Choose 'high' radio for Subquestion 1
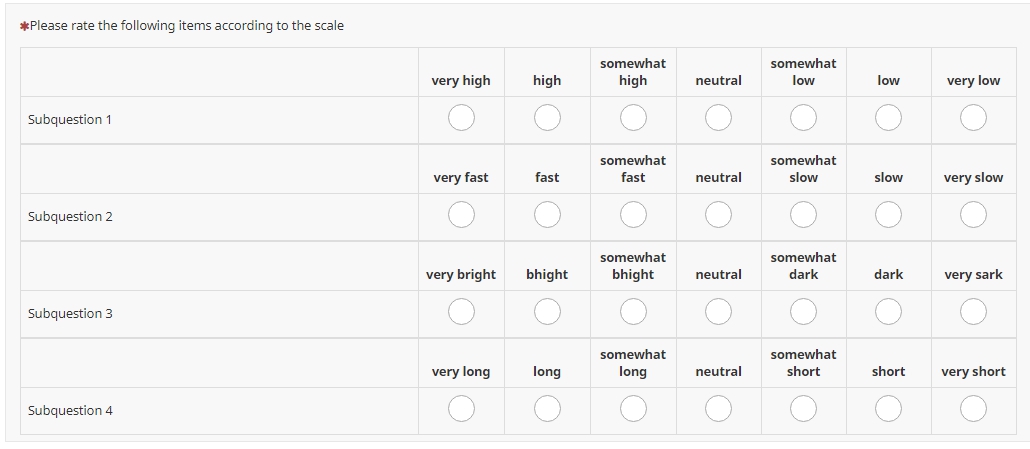Viewport: 1030px width, 449px height. click(x=547, y=118)
